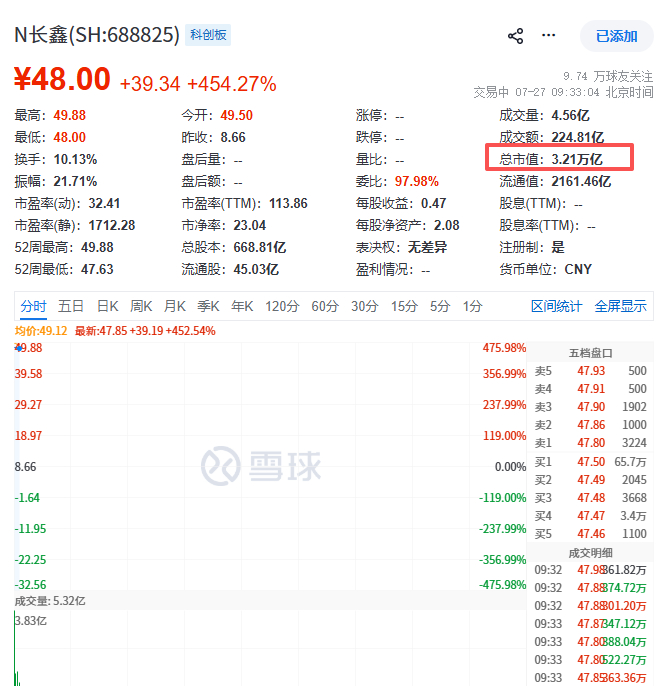Screen dimensions: 662x686
Task: Click the 科创板 tag
Action: pos(208,35)
